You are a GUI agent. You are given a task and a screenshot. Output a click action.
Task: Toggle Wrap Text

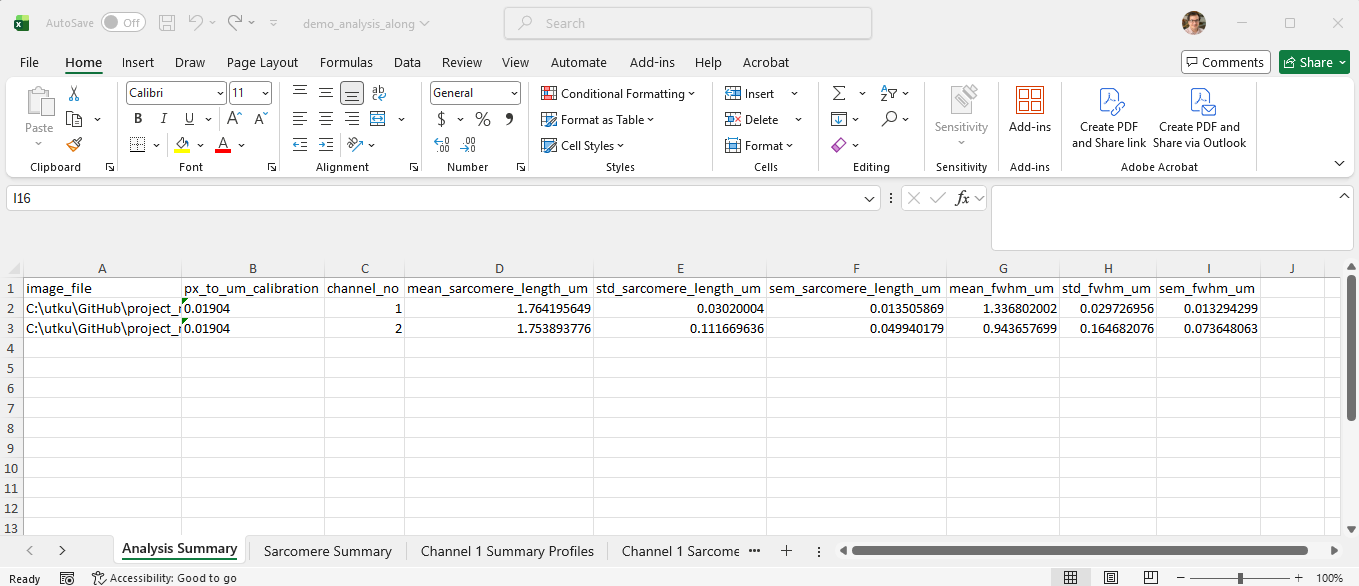(x=378, y=93)
